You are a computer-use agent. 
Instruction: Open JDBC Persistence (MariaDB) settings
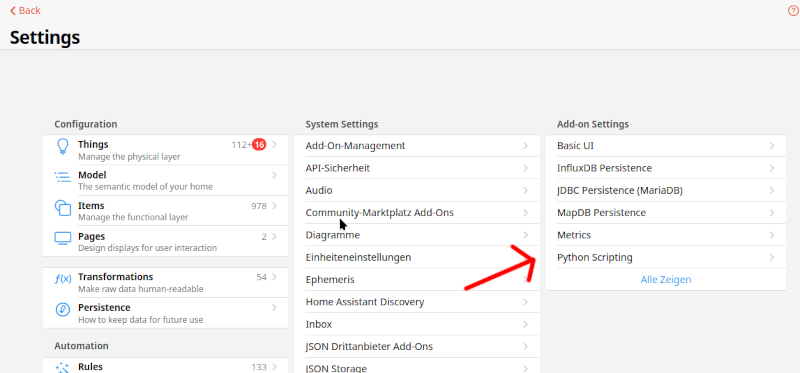click(666, 190)
